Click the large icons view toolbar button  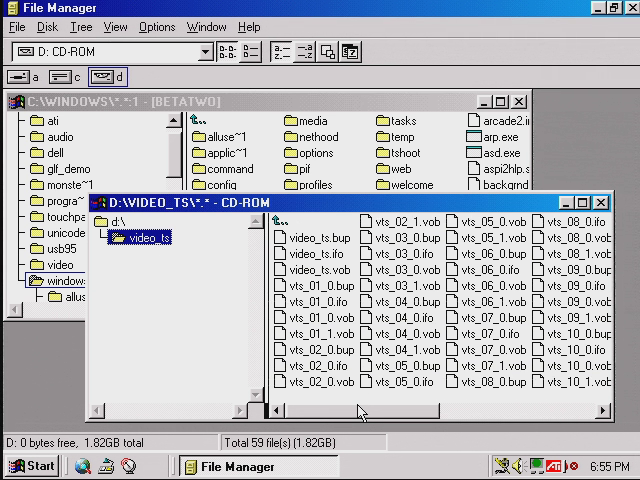227,52
